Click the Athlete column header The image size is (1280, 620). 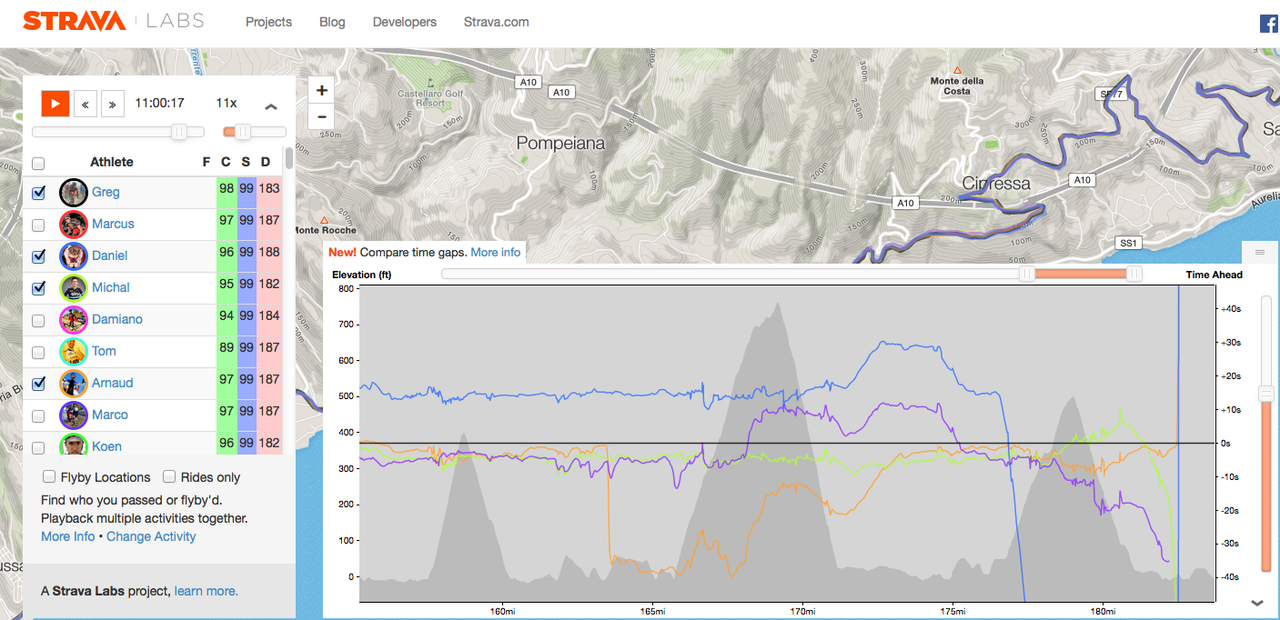(x=112, y=162)
